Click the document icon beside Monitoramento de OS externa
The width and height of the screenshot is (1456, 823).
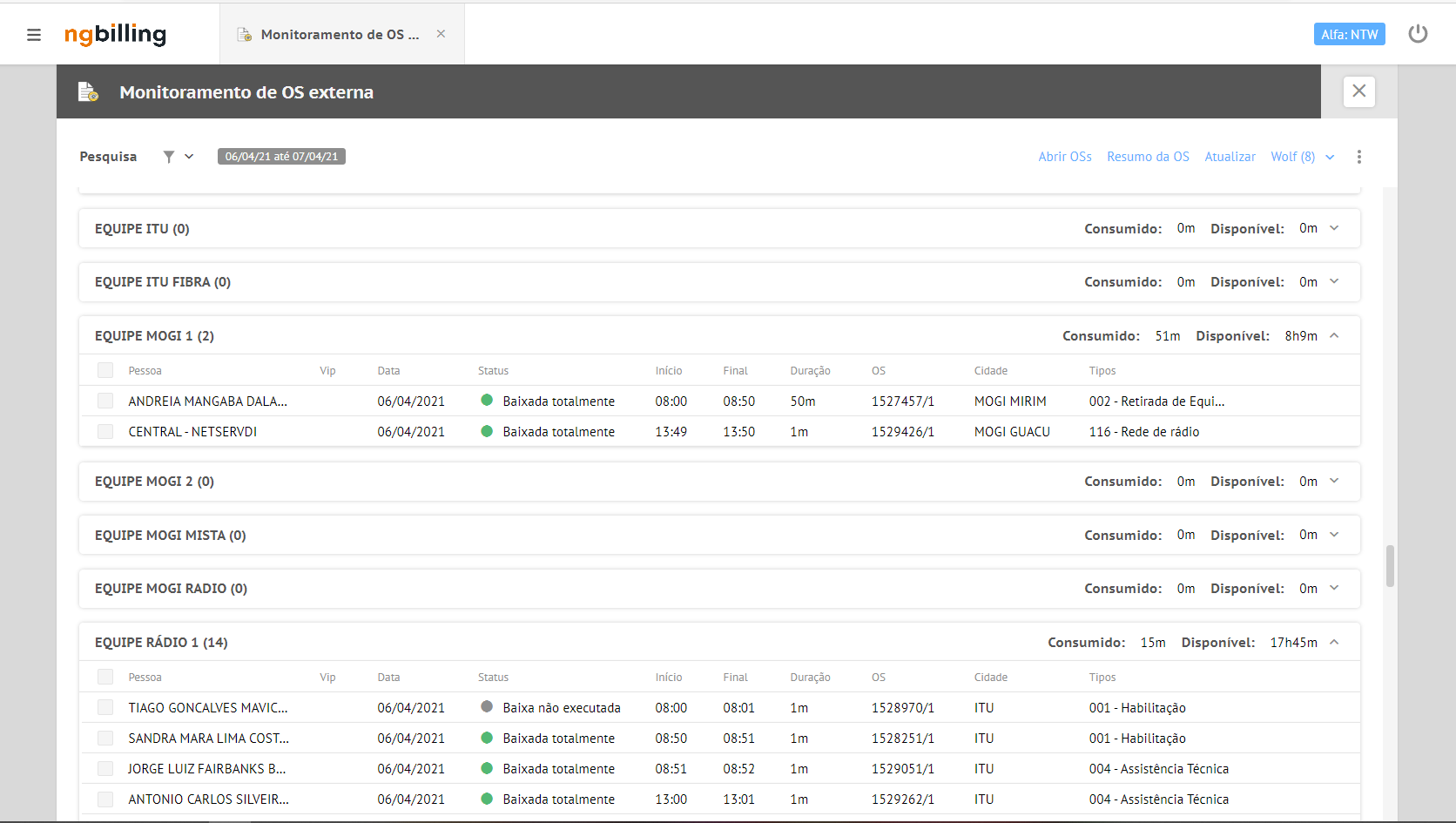pos(88,91)
